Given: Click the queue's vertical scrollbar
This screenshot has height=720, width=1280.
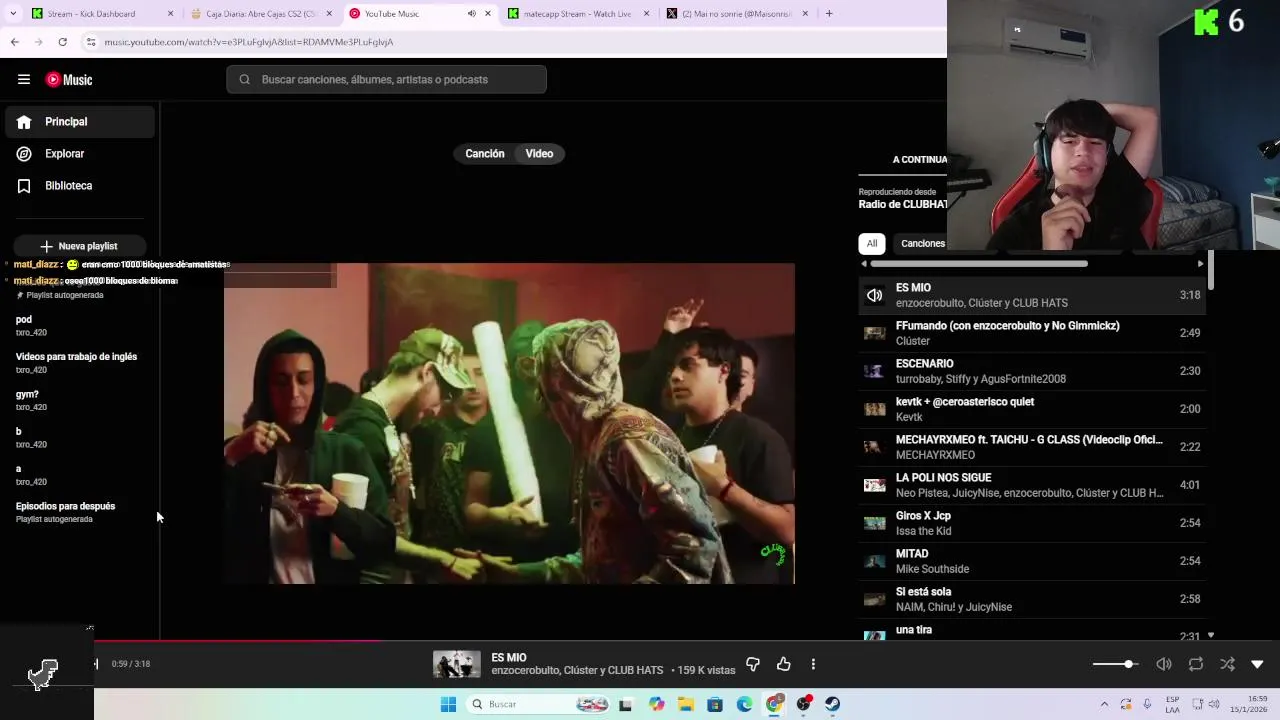Looking at the screenshot, I should [1211, 270].
